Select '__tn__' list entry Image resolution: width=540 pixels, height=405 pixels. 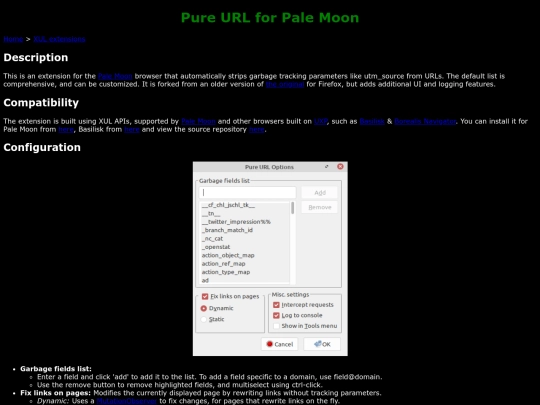(245, 214)
